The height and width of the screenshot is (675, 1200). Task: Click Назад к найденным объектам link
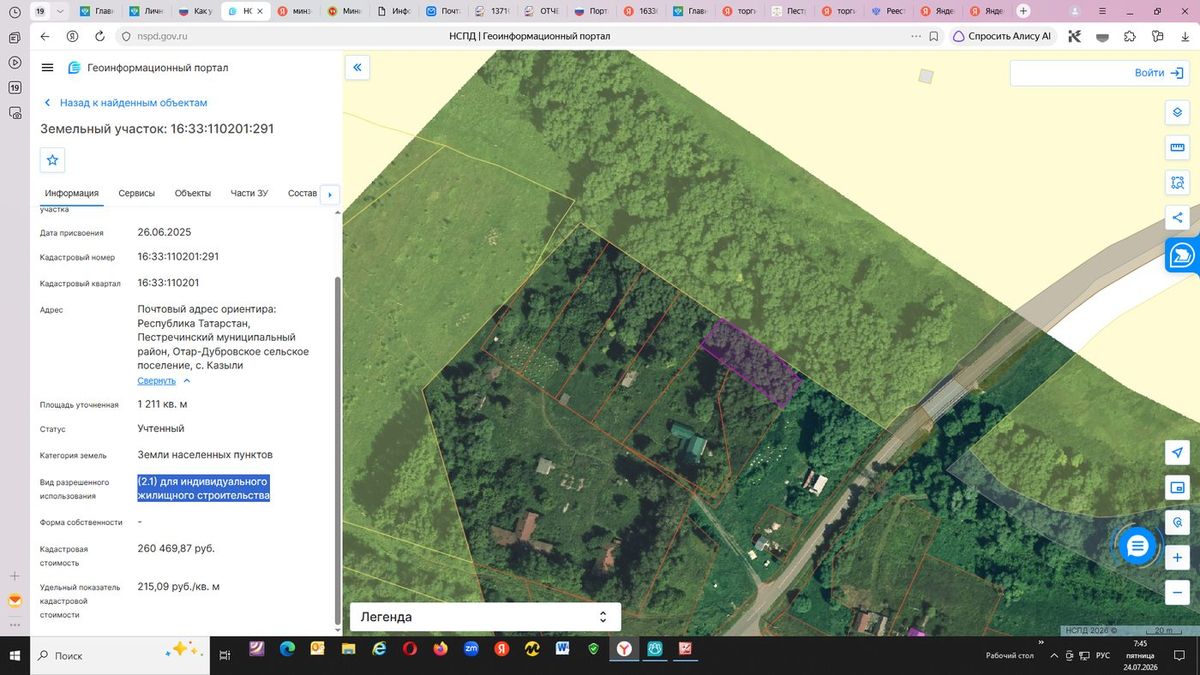pos(126,103)
